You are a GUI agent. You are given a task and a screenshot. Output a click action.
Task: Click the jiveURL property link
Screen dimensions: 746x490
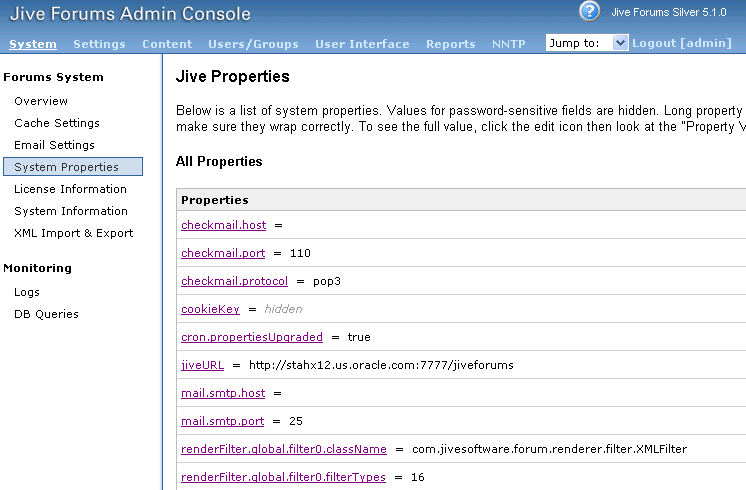[x=202, y=365]
